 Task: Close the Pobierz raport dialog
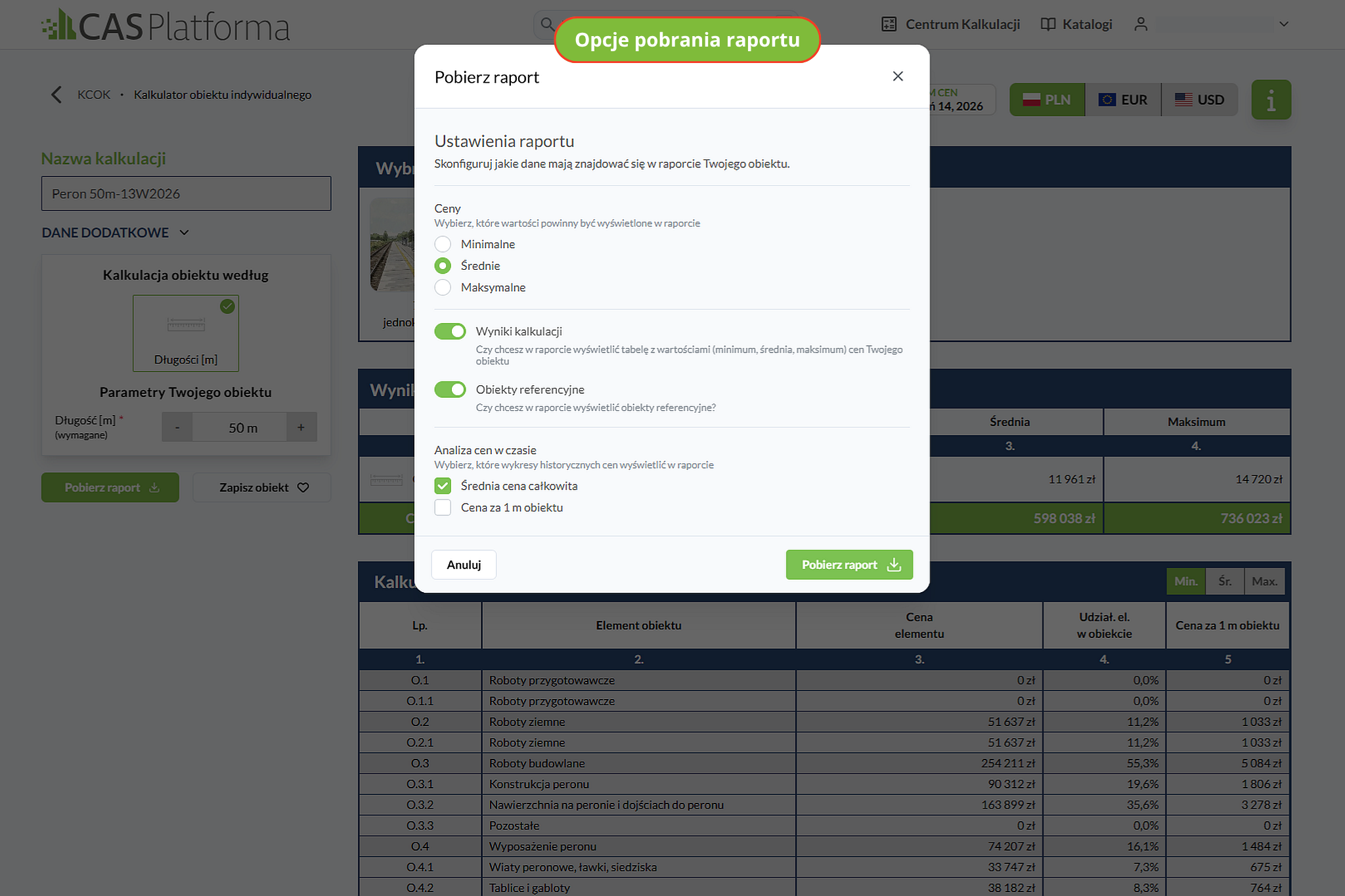click(x=898, y=76)
